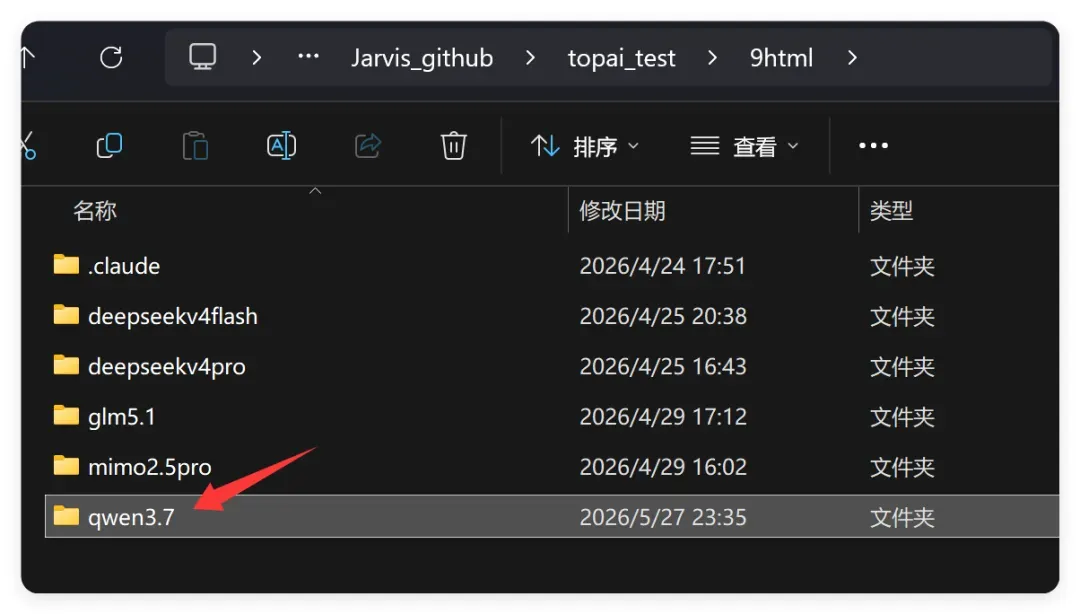Select the .claude folder name

click(x=124, y=266)
